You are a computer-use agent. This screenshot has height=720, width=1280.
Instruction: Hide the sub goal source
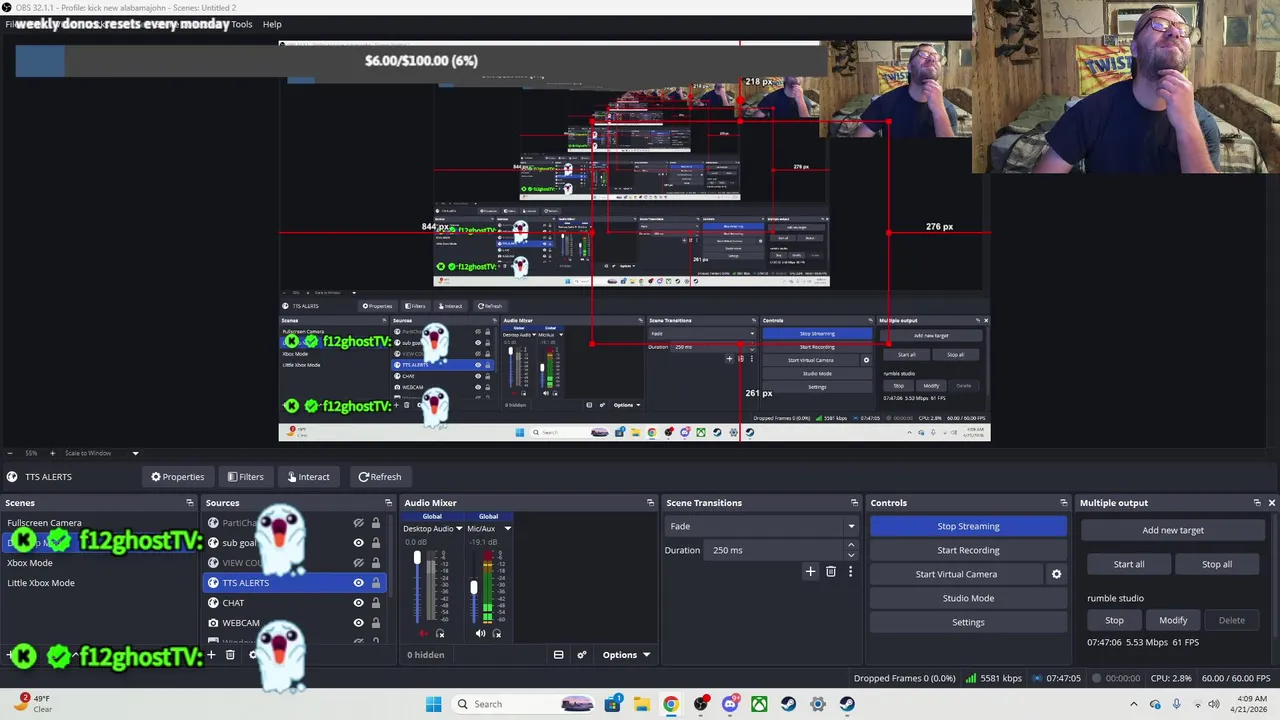pyautogui.click(x=358, y=543)
